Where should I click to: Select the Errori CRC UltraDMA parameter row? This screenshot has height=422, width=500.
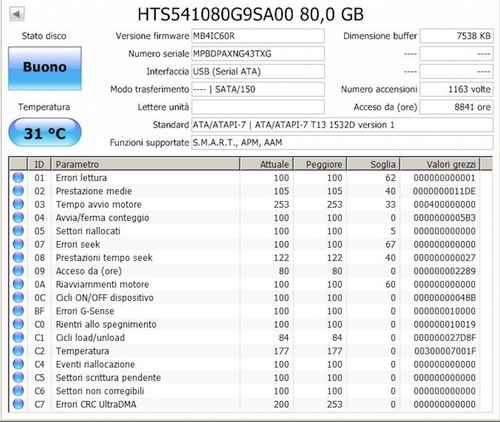(x=250, y=404)
